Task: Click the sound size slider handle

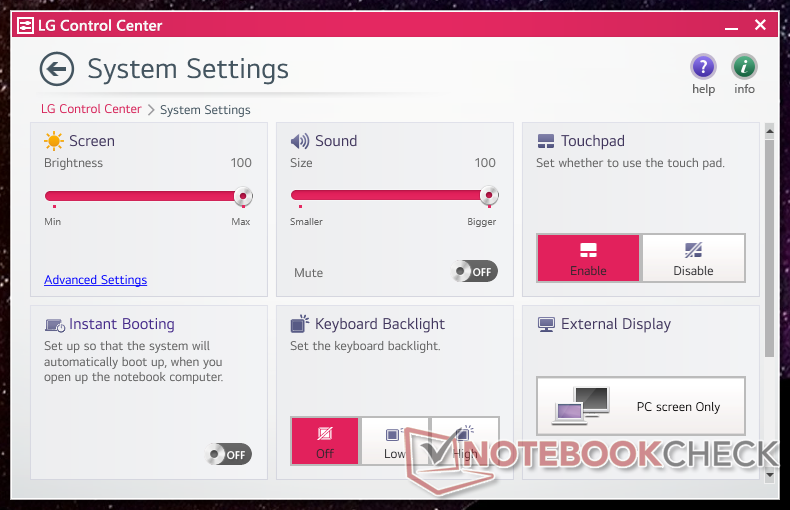Action: (x=489, y=196)
